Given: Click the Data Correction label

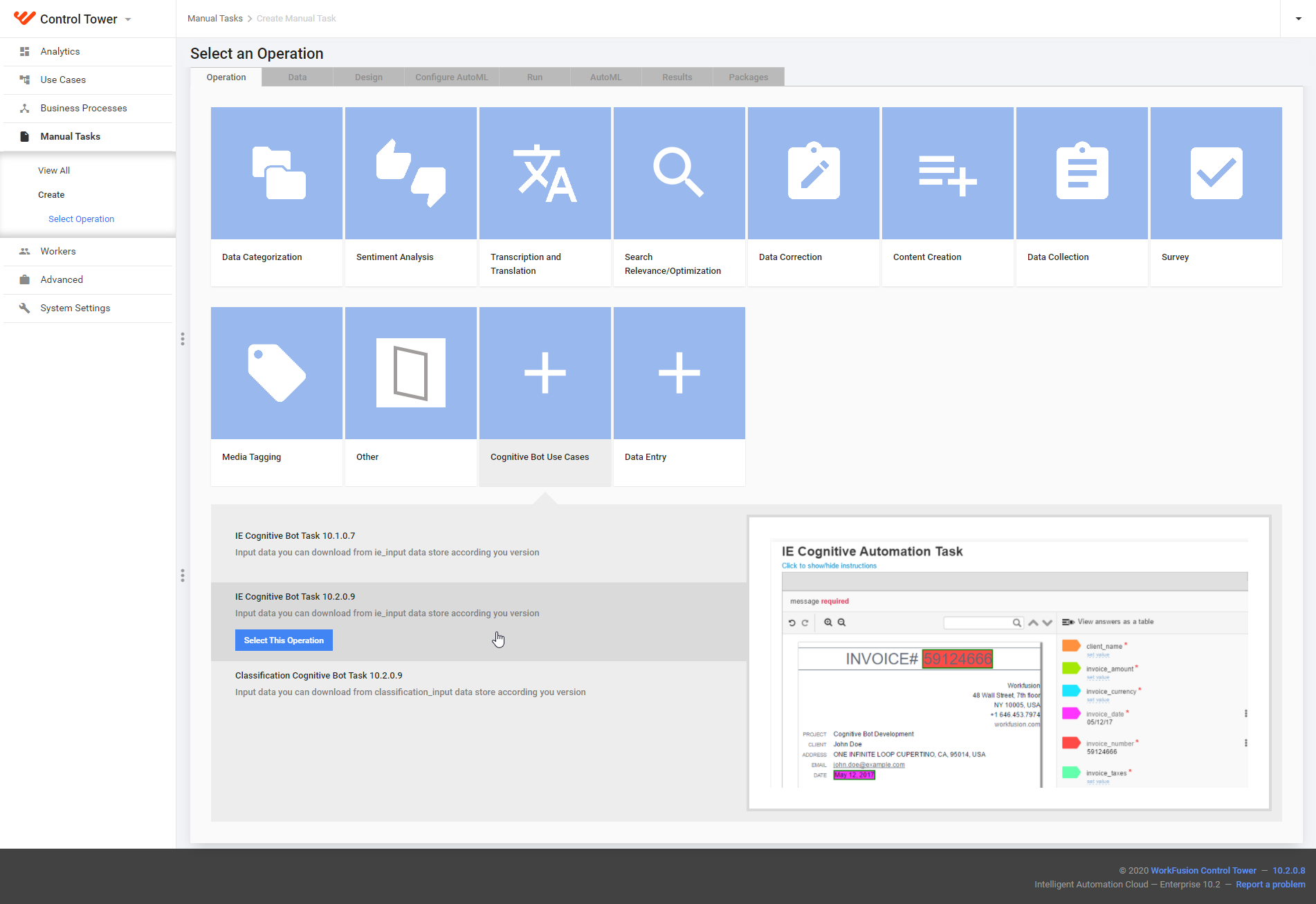Looking at the screenshot, I should pos(790,257).
